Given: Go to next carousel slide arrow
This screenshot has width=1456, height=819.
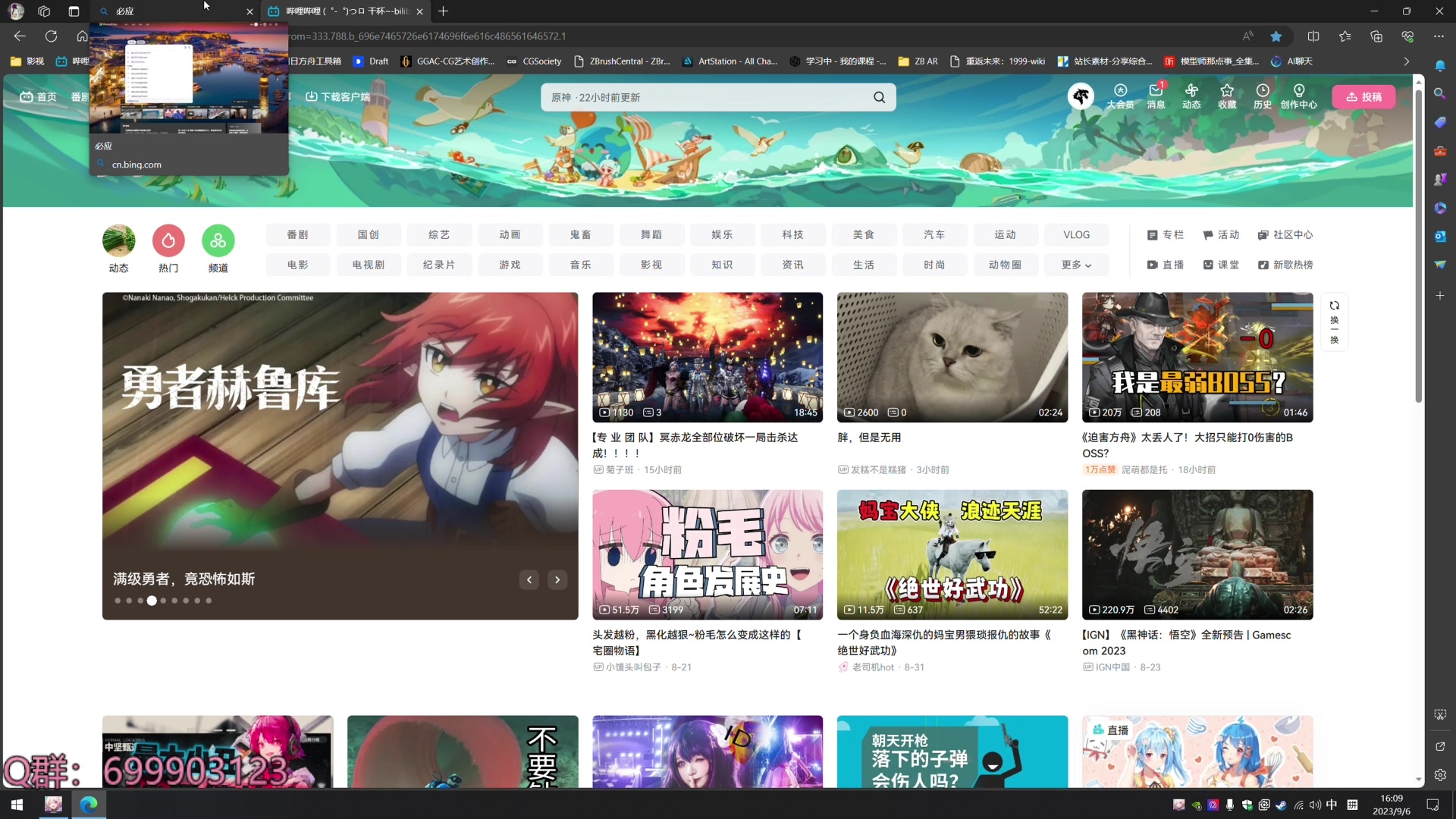Looking at the screenshot, I should (x=557, y=580).
